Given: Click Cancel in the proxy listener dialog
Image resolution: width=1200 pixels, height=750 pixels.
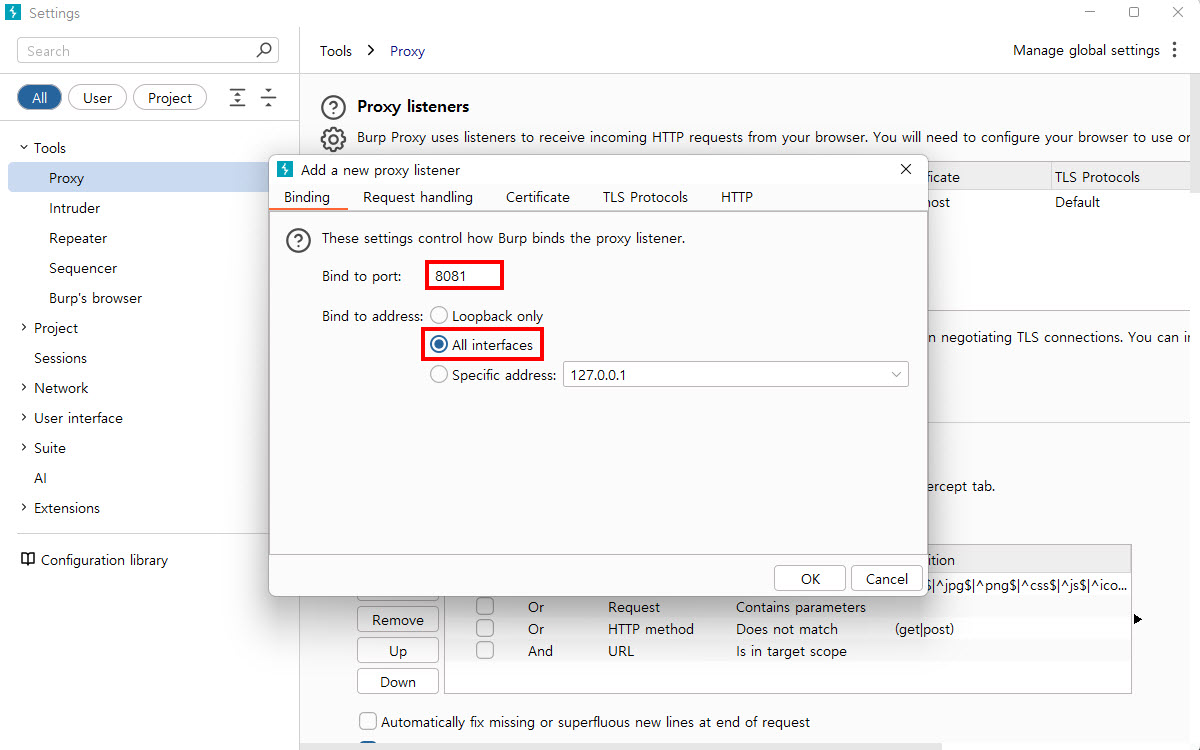Looking at the screenshot, I should click(x=887, y=578).
